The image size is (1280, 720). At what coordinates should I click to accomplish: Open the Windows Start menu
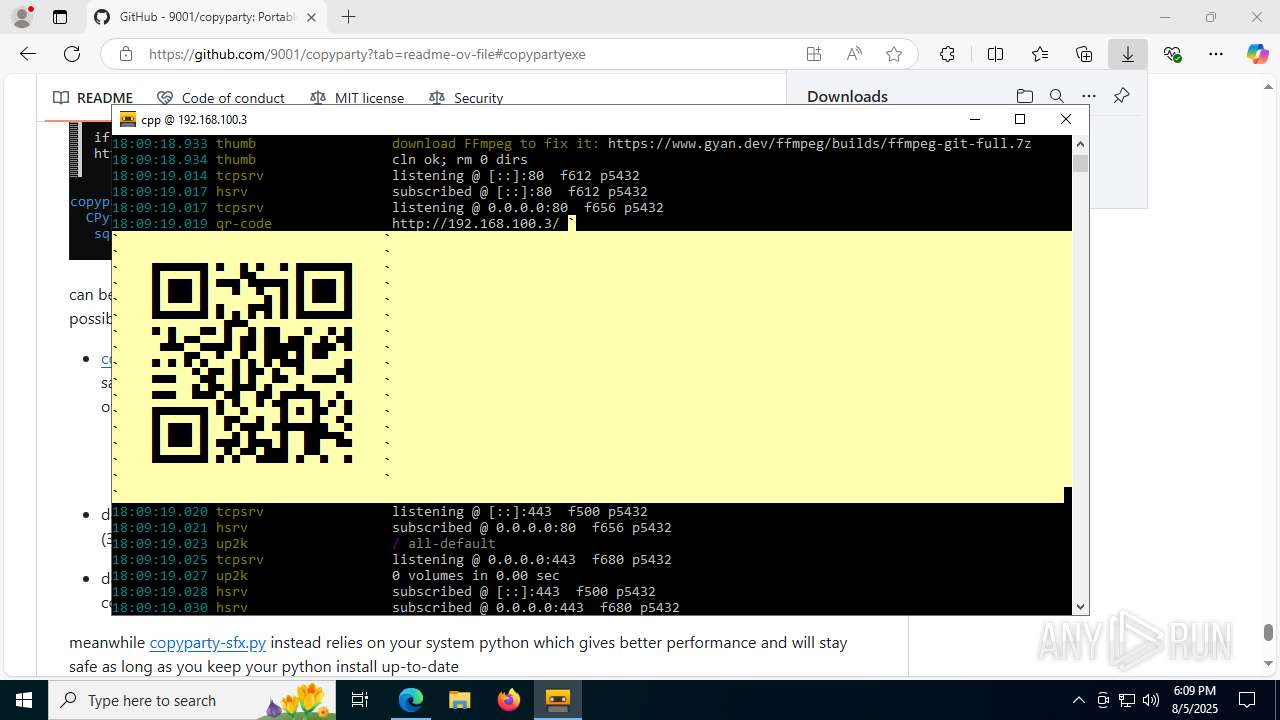pyautogui.click(x=24, y=700)
